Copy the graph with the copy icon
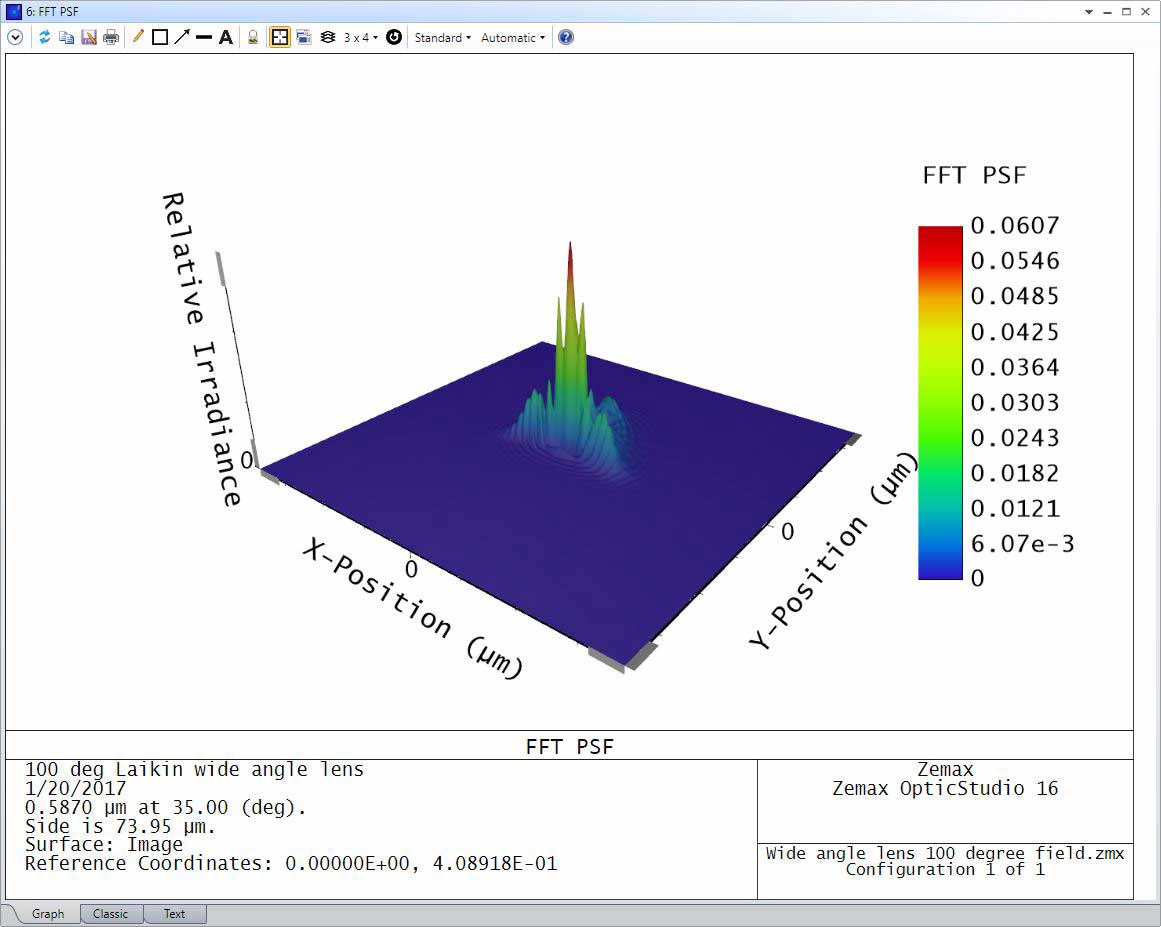The height and width of the screenshot is (927, 1161). pyautogui.click(x=67, y=37)
